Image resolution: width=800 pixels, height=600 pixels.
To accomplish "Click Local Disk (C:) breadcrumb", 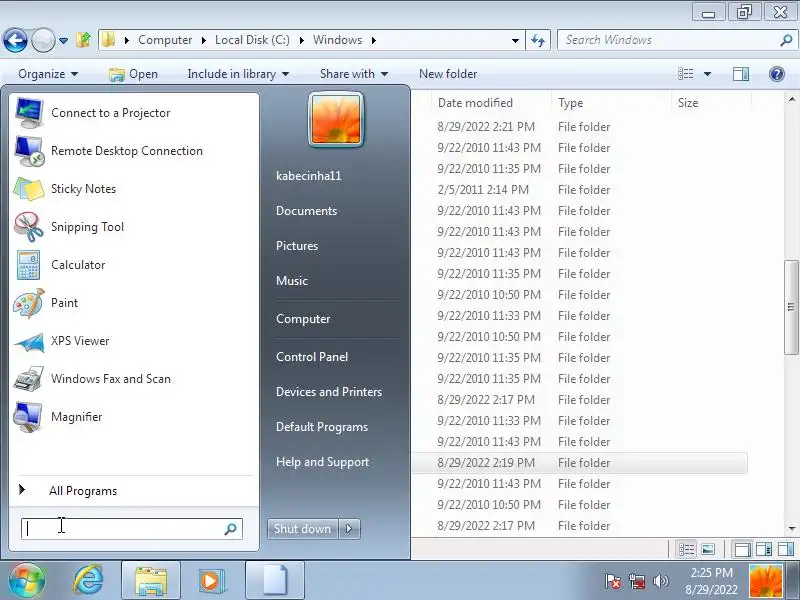I will pyautogui.click(x=252, y=40).
